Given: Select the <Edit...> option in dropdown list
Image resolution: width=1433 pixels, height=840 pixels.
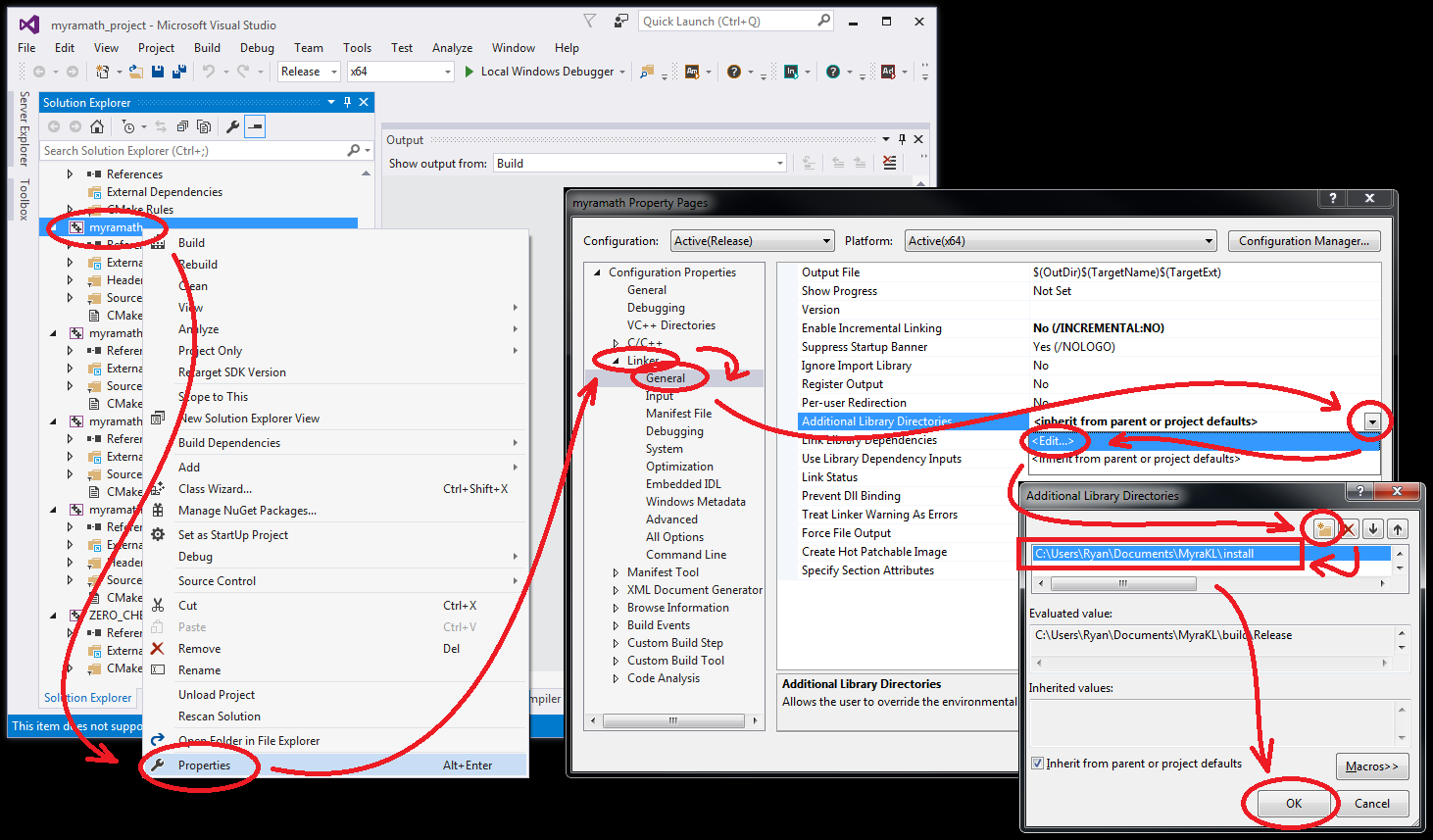Looking at the screenshot, I should point(1204,441).
